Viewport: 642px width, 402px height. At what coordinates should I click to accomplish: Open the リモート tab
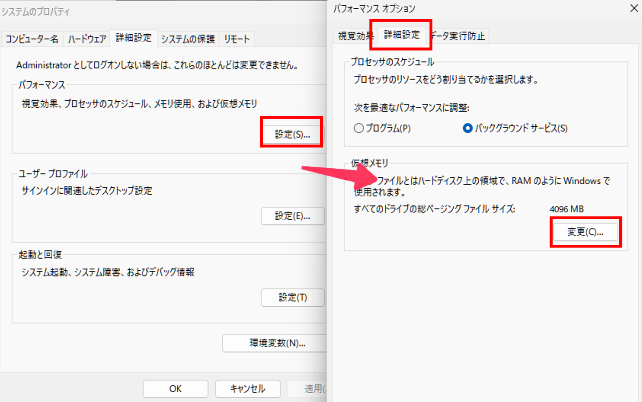[237, 39]
